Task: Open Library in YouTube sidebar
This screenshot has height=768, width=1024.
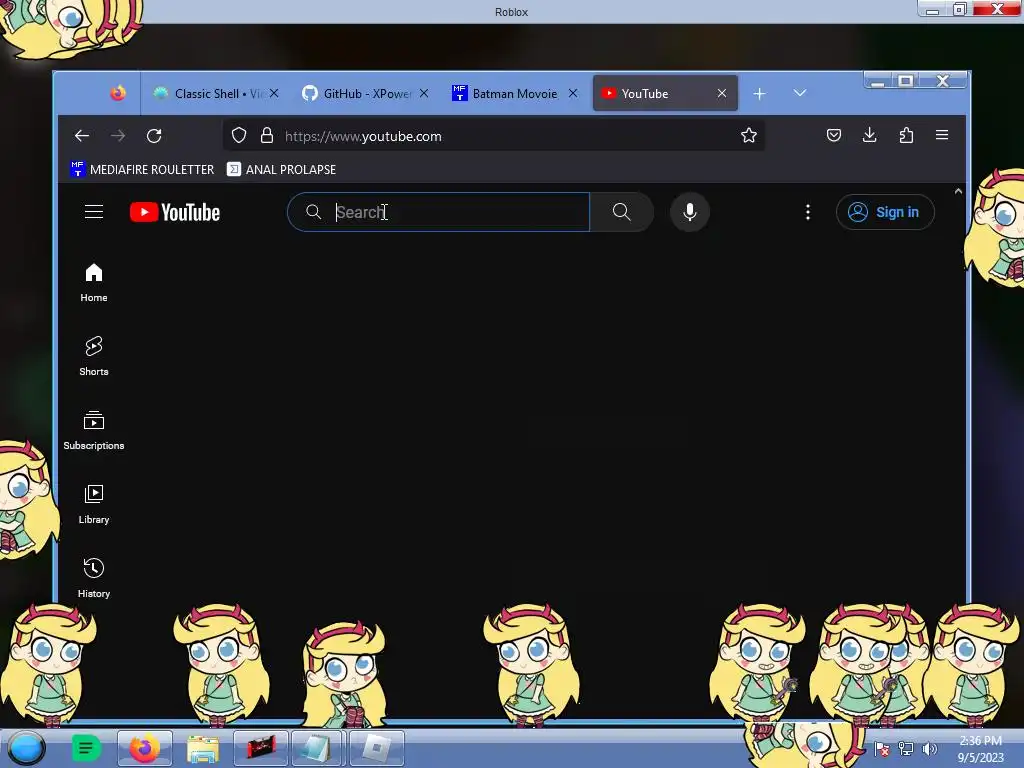Action: [x=94, y=504]
